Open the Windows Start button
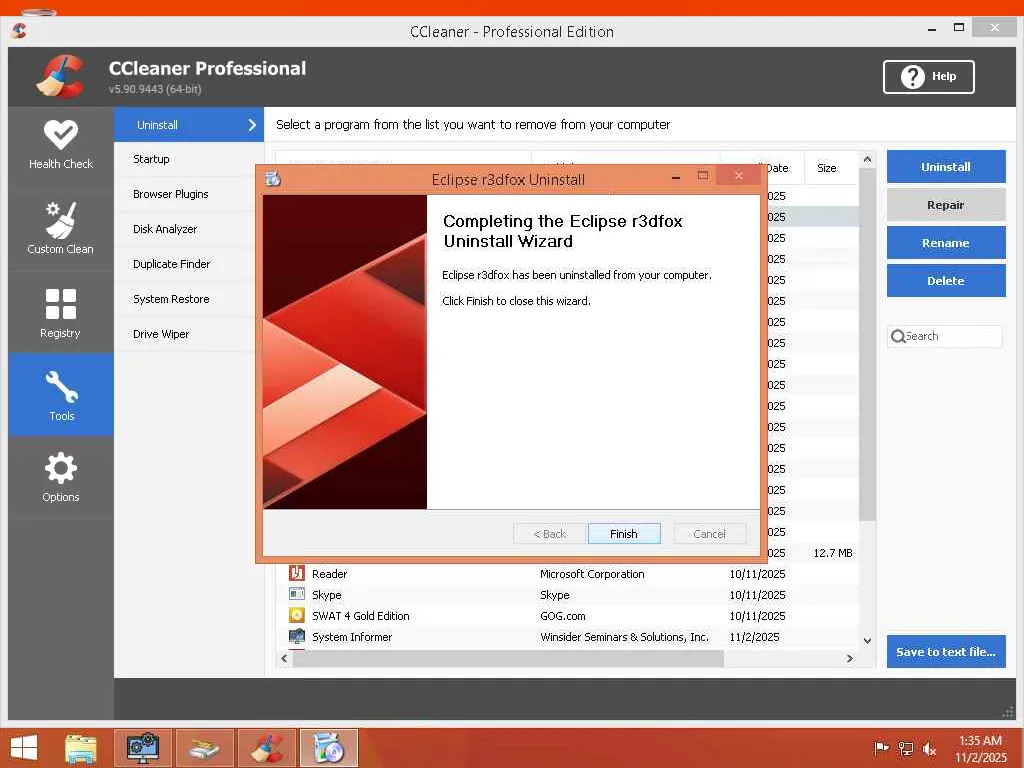Screen dimensions: 1024x768 24,748
